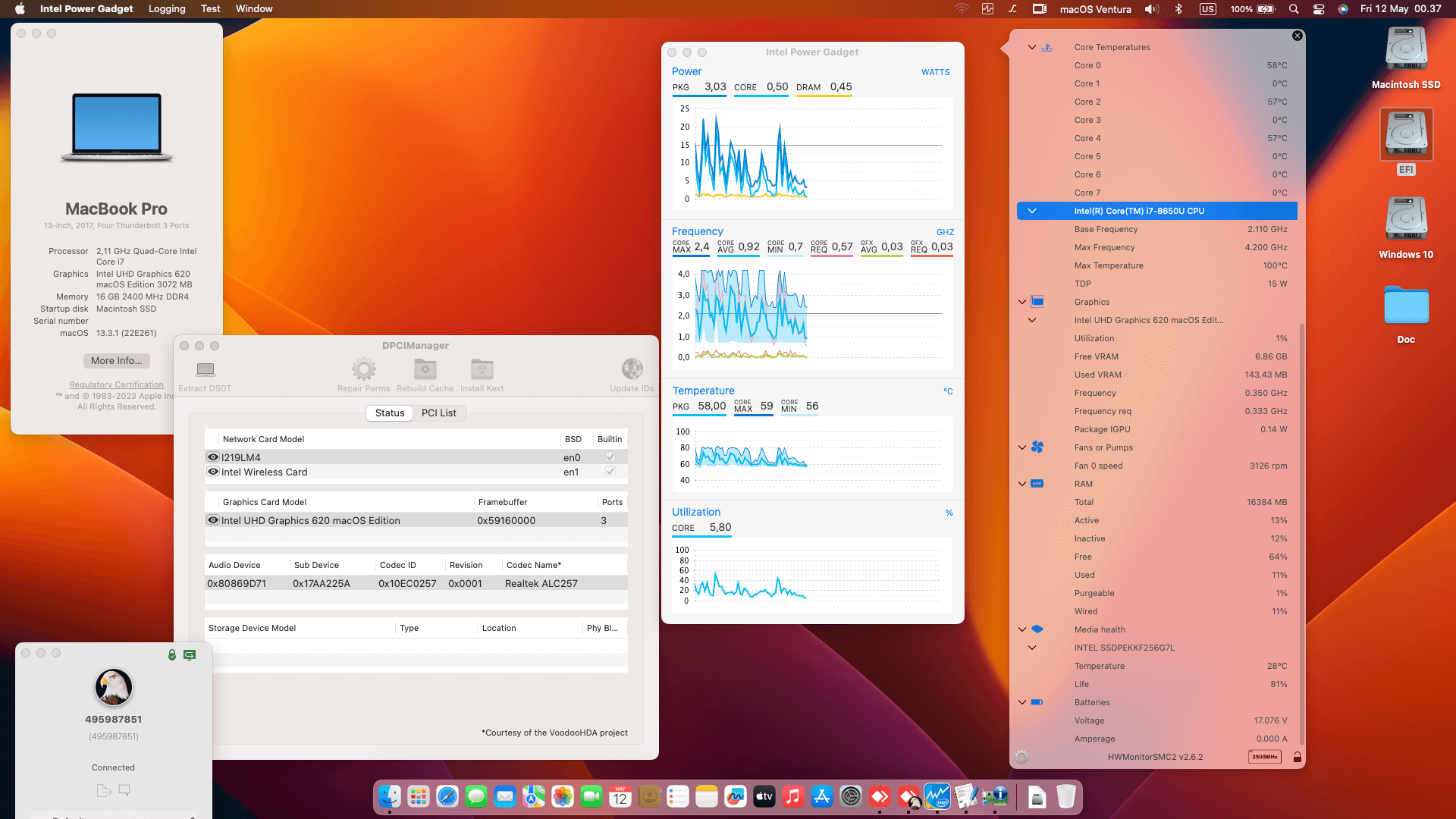Open the Logging menu
The image size is (1456, 819).
[167, 9]
